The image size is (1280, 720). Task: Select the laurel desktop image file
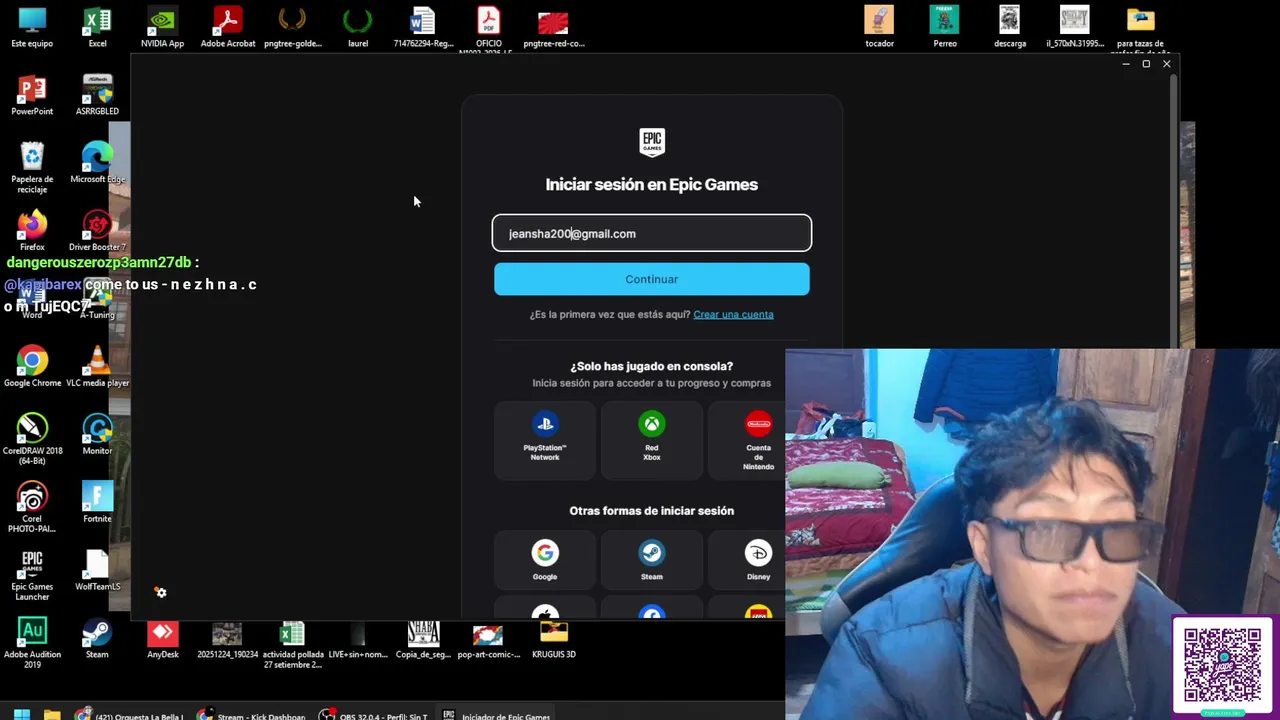coord(357,27)
